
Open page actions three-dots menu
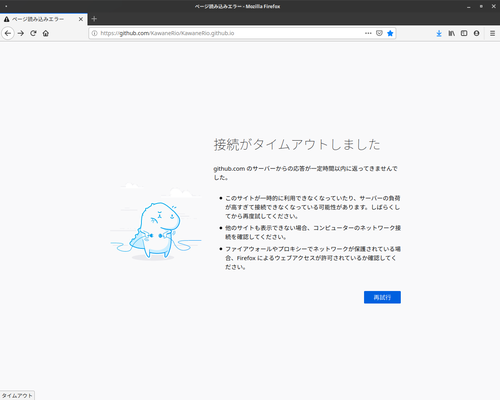[x=368, y=33]
